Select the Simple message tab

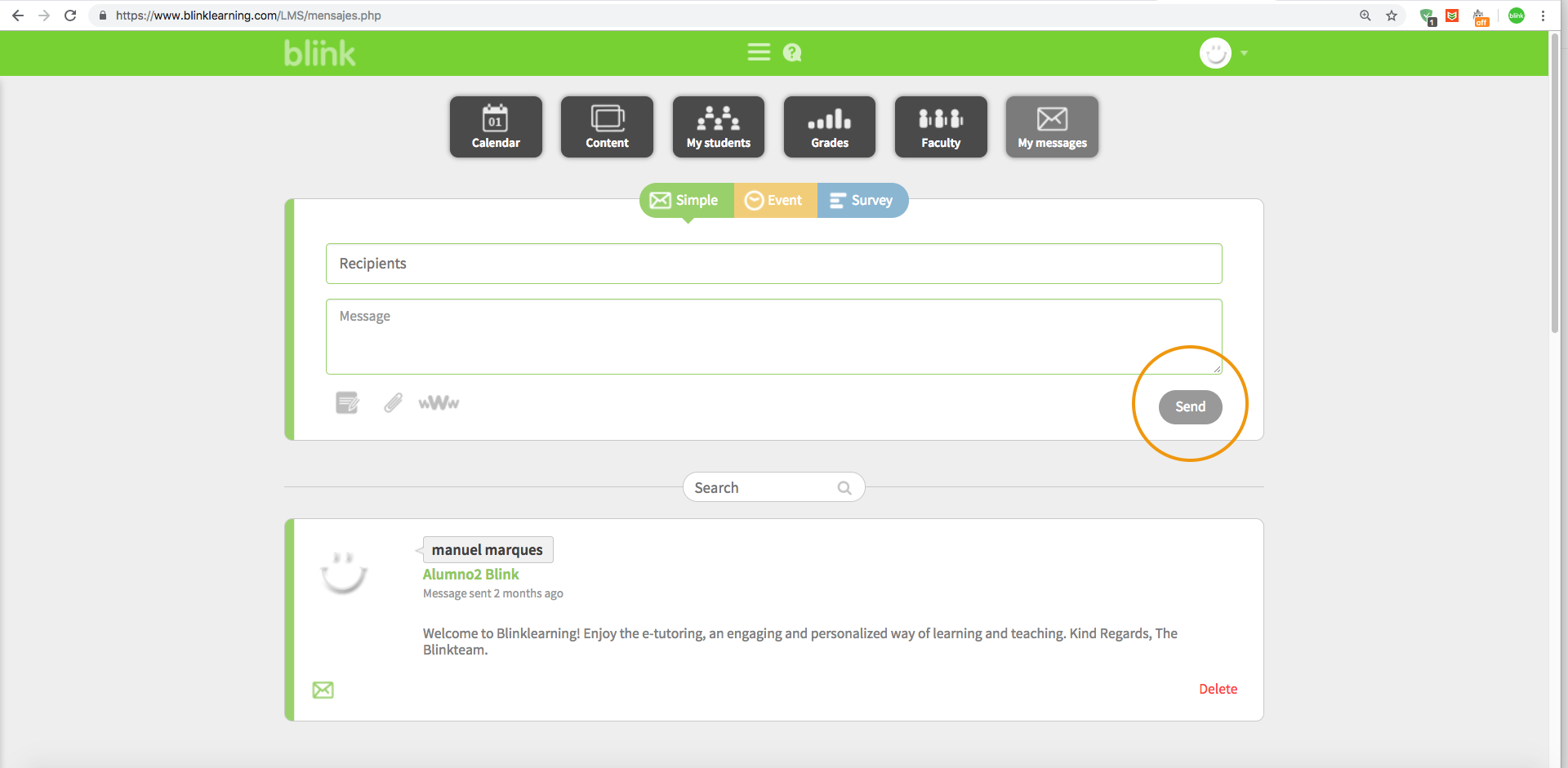686,200
